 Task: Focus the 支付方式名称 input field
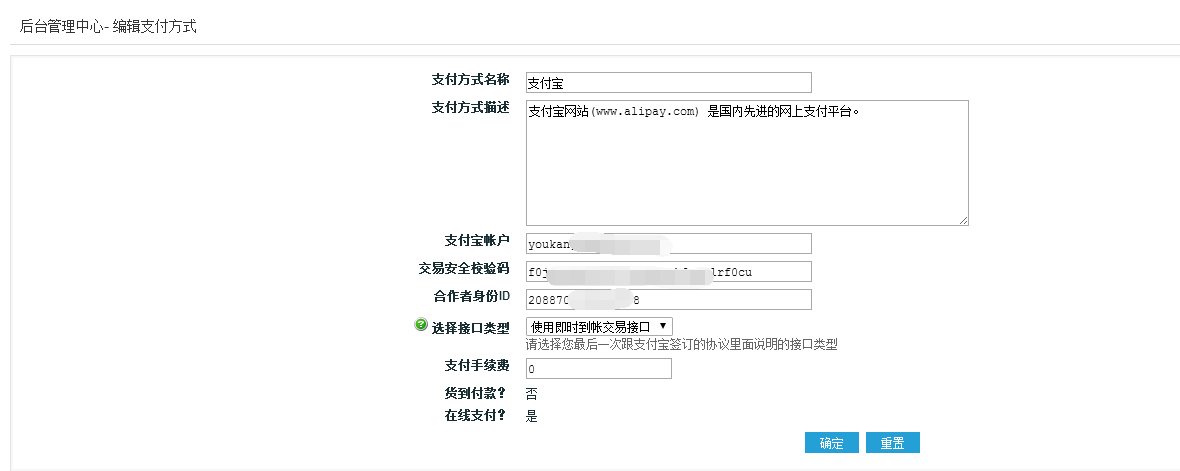(x=668, y=83)
